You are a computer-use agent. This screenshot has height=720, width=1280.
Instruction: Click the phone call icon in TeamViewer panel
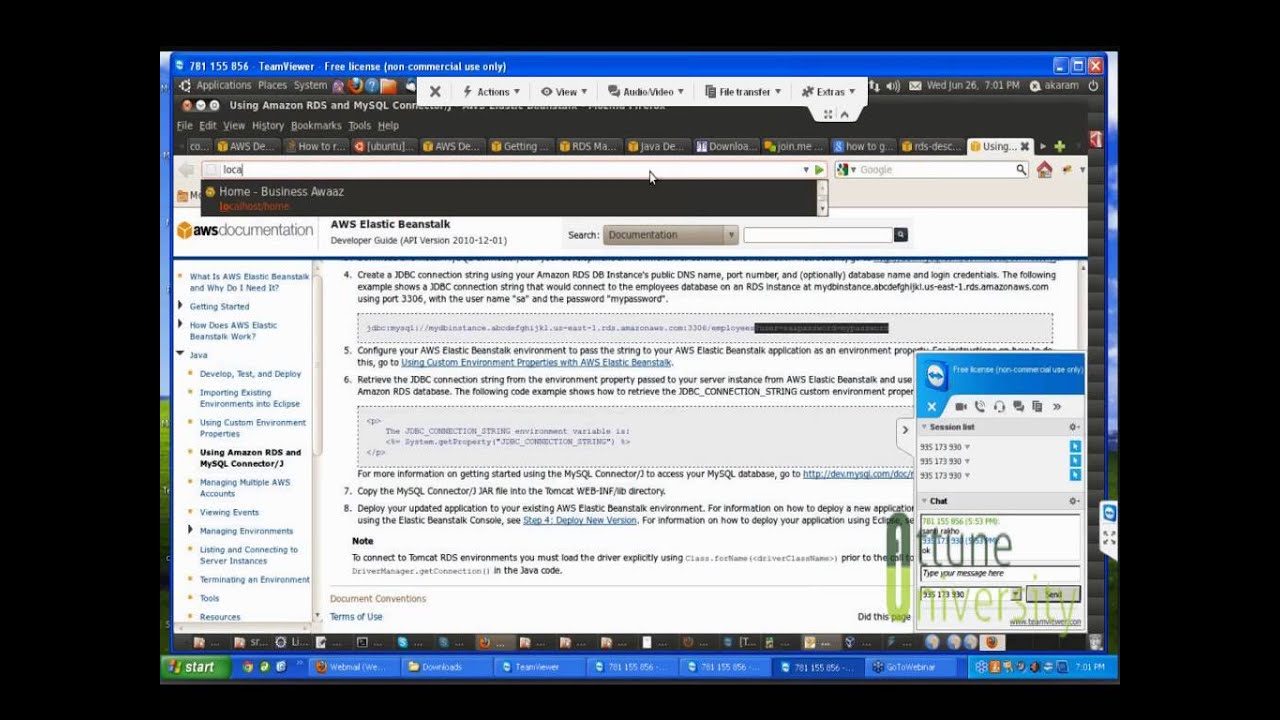click(x=980, y=407)
